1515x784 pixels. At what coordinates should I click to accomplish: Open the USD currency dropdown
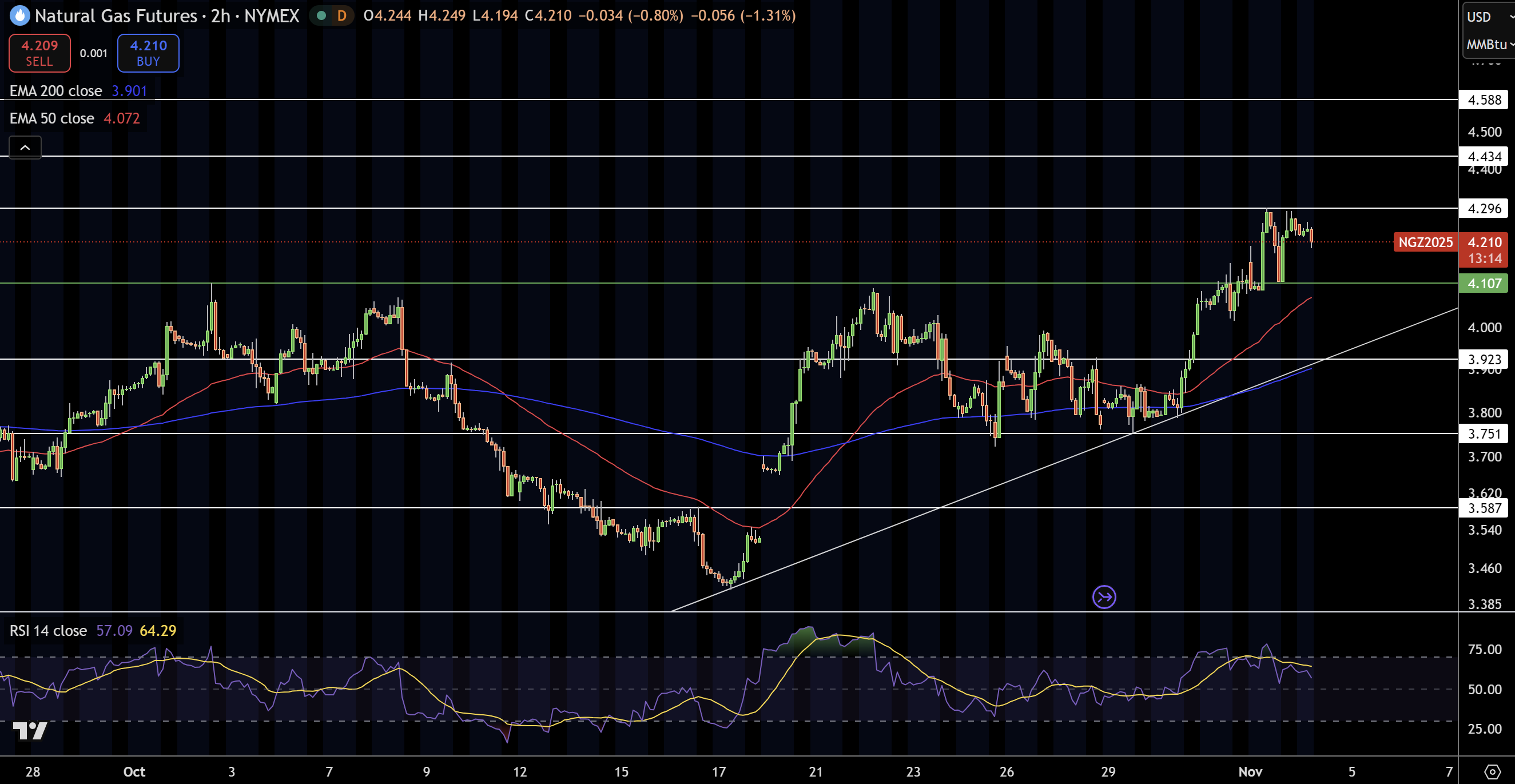pyautogui.click(x=1489, y=17)
